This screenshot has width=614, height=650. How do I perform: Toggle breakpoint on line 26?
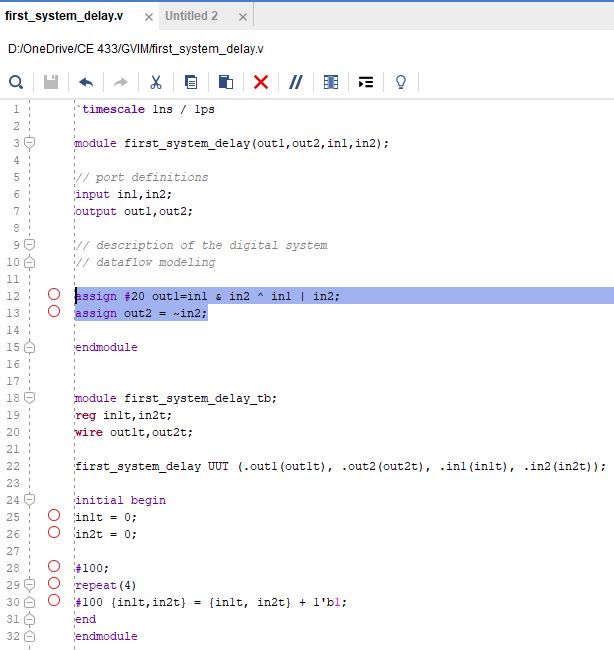(54, 532)
